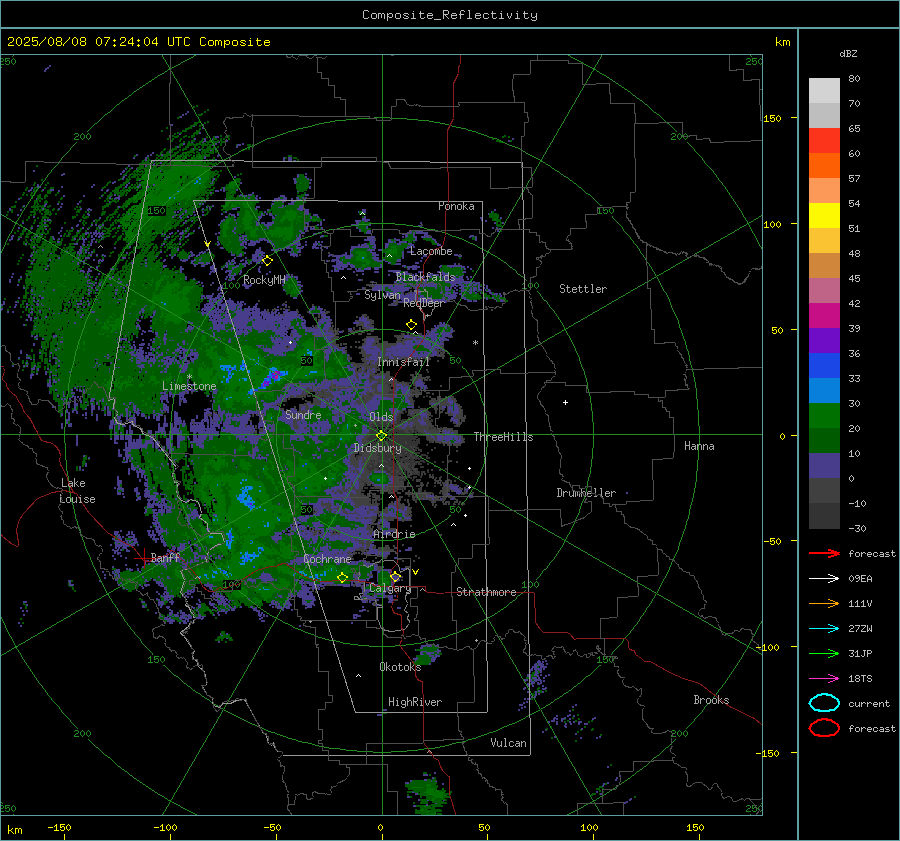Click yellow diamond marker below RedDeer

(412, 325)
